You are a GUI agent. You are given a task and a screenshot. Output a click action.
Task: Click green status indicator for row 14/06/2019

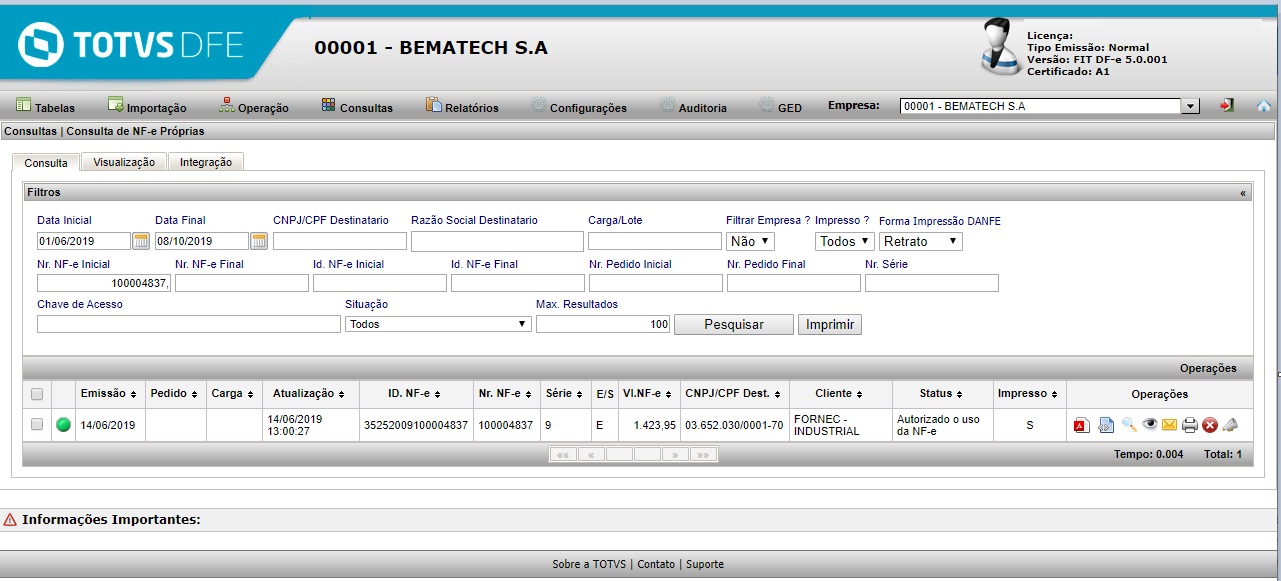click(x=63, y=425)
